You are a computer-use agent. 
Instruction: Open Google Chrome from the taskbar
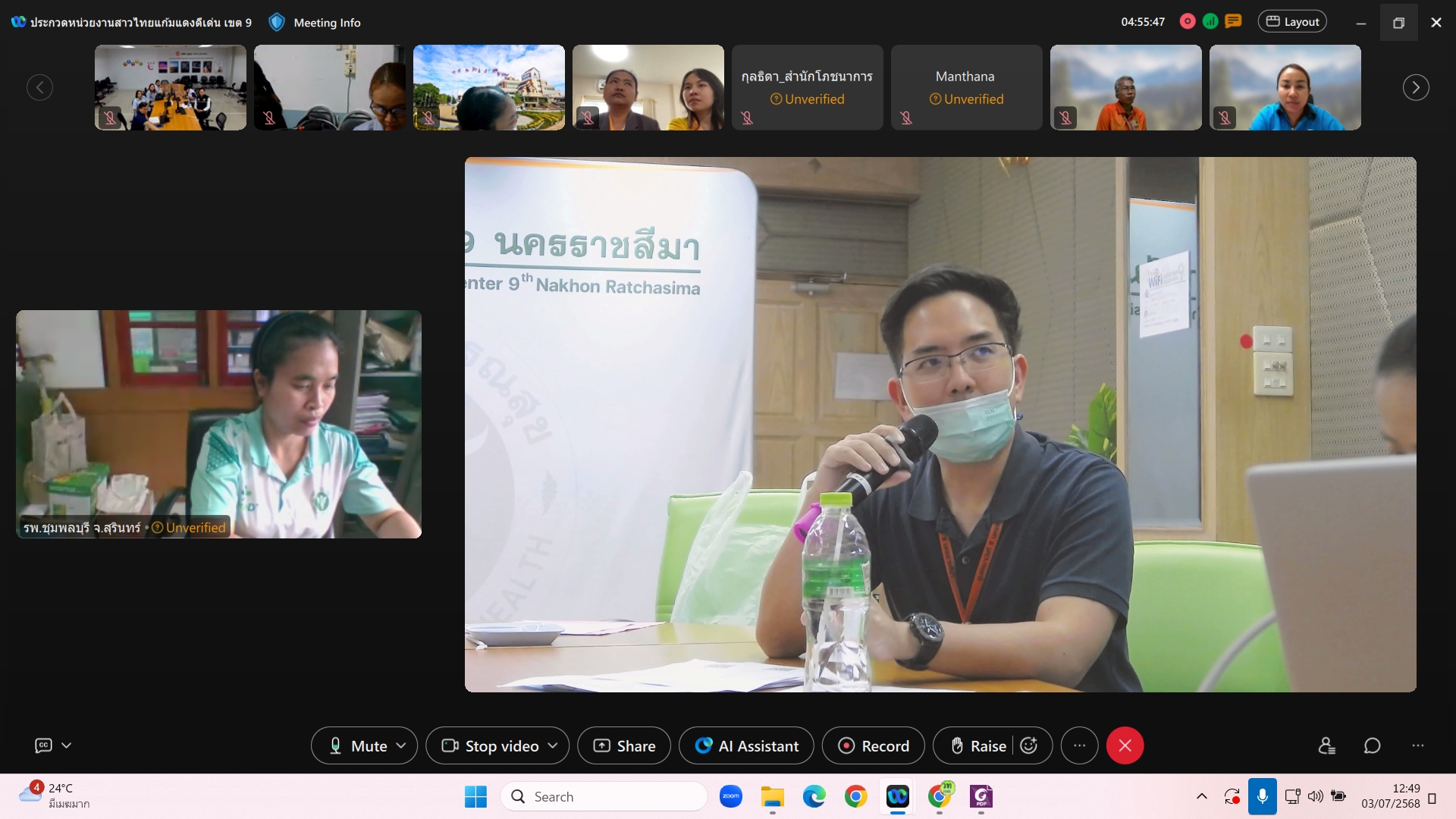[856, 797]
